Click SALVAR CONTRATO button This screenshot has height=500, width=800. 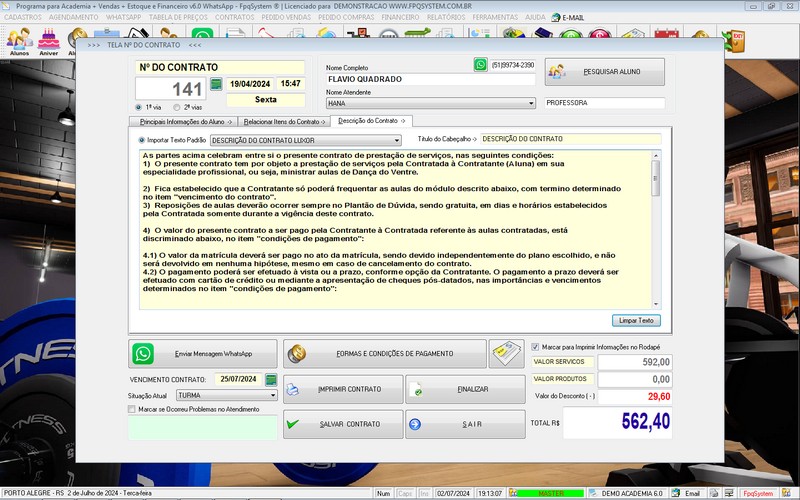coord(343,424)
